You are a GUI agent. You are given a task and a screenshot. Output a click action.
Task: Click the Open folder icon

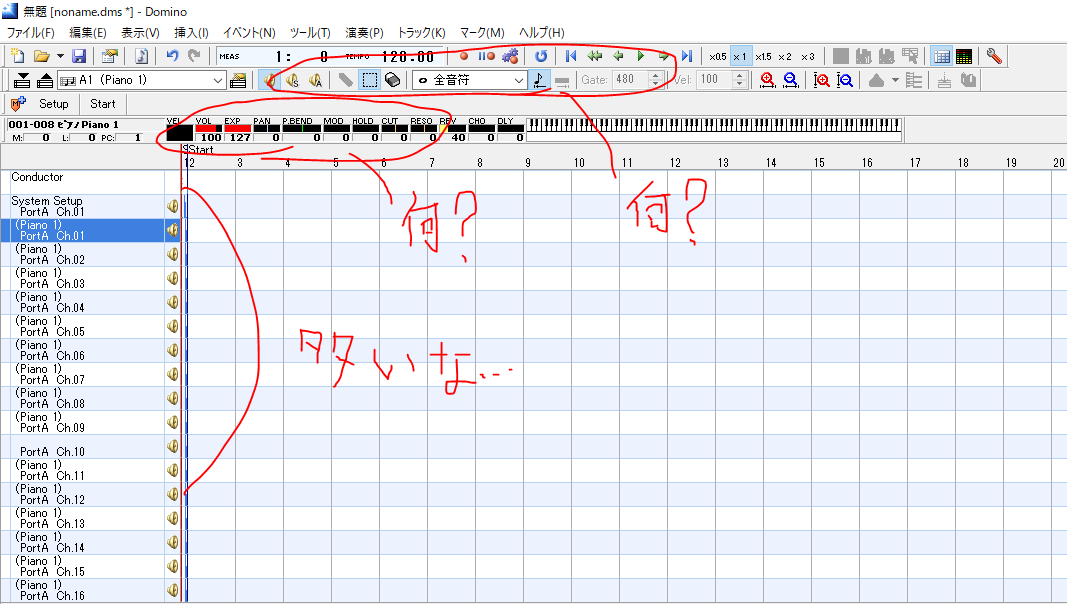pyautogui.click(x=42, y=56)
